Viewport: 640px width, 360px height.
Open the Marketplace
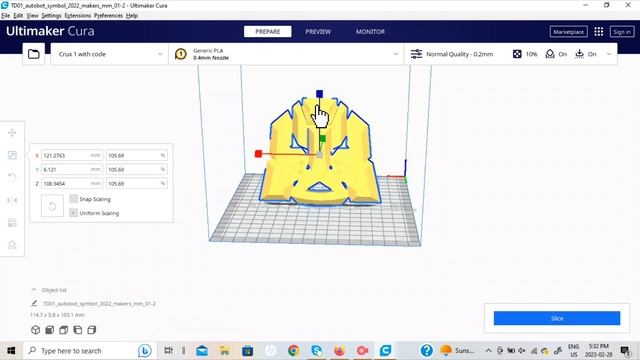pyautogui.click(x=569, y=32)
